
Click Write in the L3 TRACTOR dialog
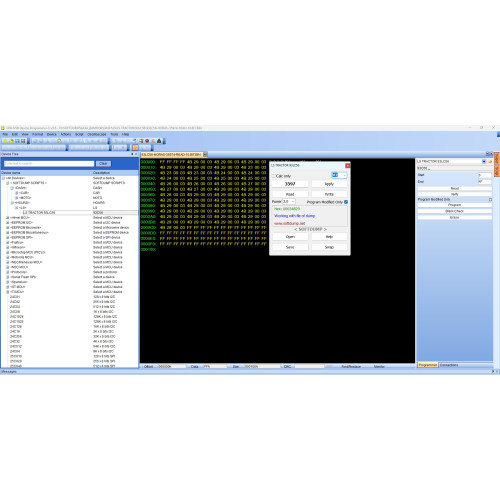coord(329,194)
